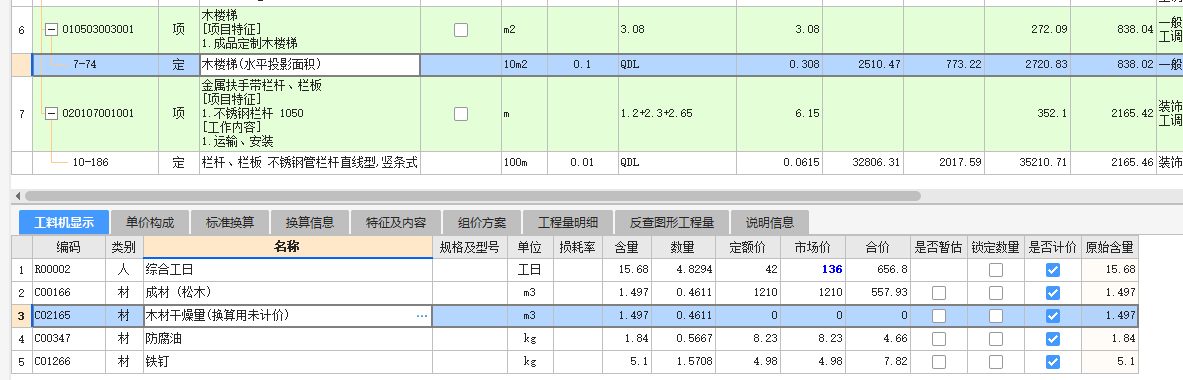
Task: Switch to the 工料机显示 tab
Action: [64, 222]
